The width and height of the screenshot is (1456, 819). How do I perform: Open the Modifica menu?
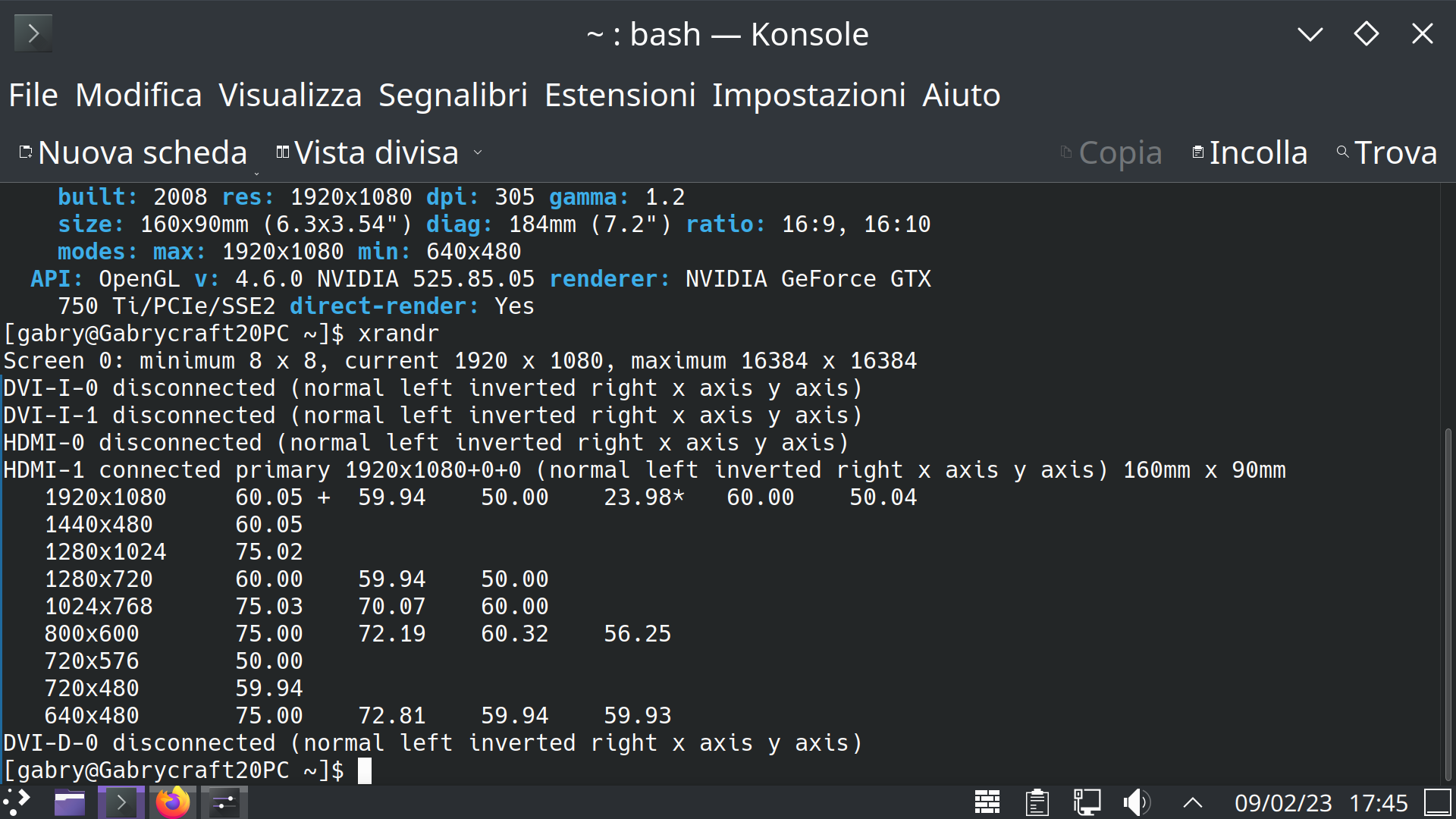pos(139,96)
